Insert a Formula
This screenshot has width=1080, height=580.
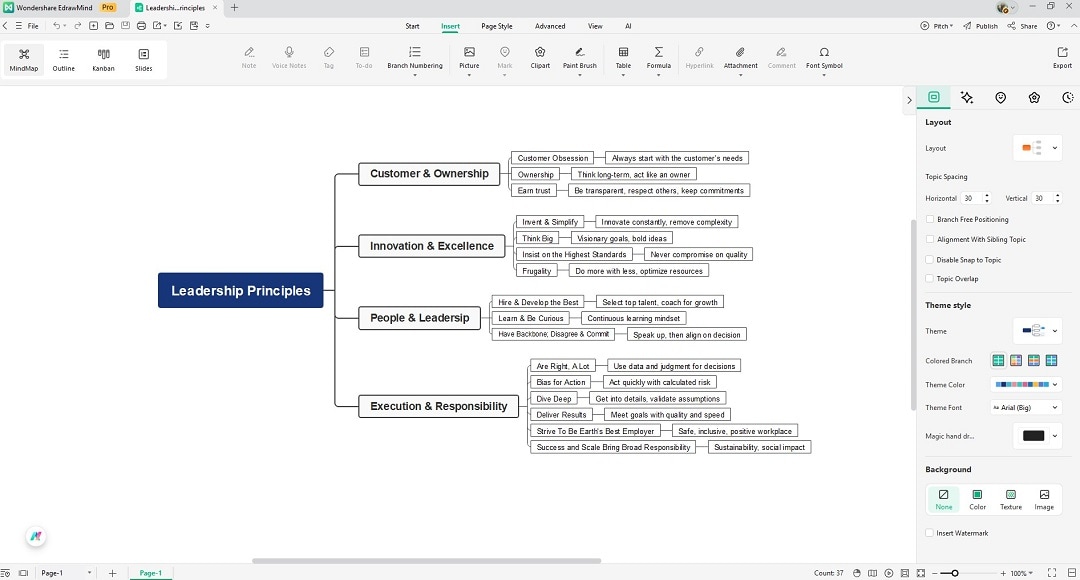click(x=659, y=58)
